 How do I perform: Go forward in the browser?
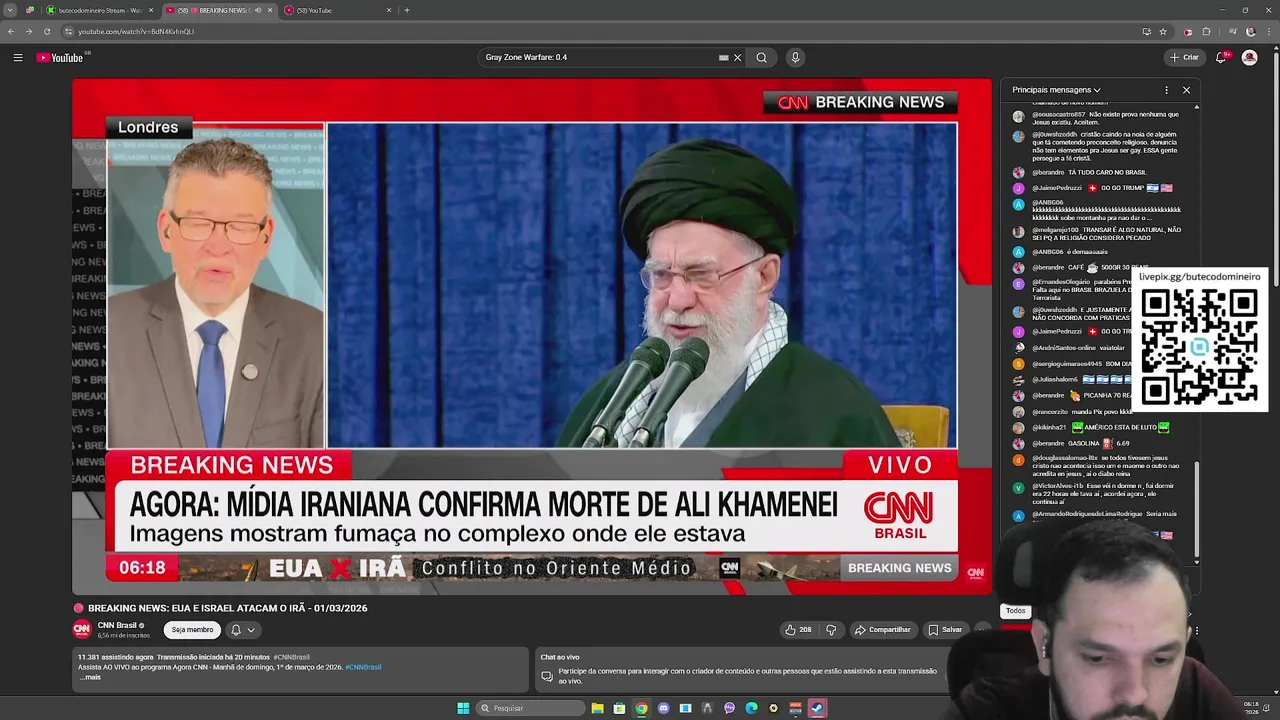click(x=29, y=31)
